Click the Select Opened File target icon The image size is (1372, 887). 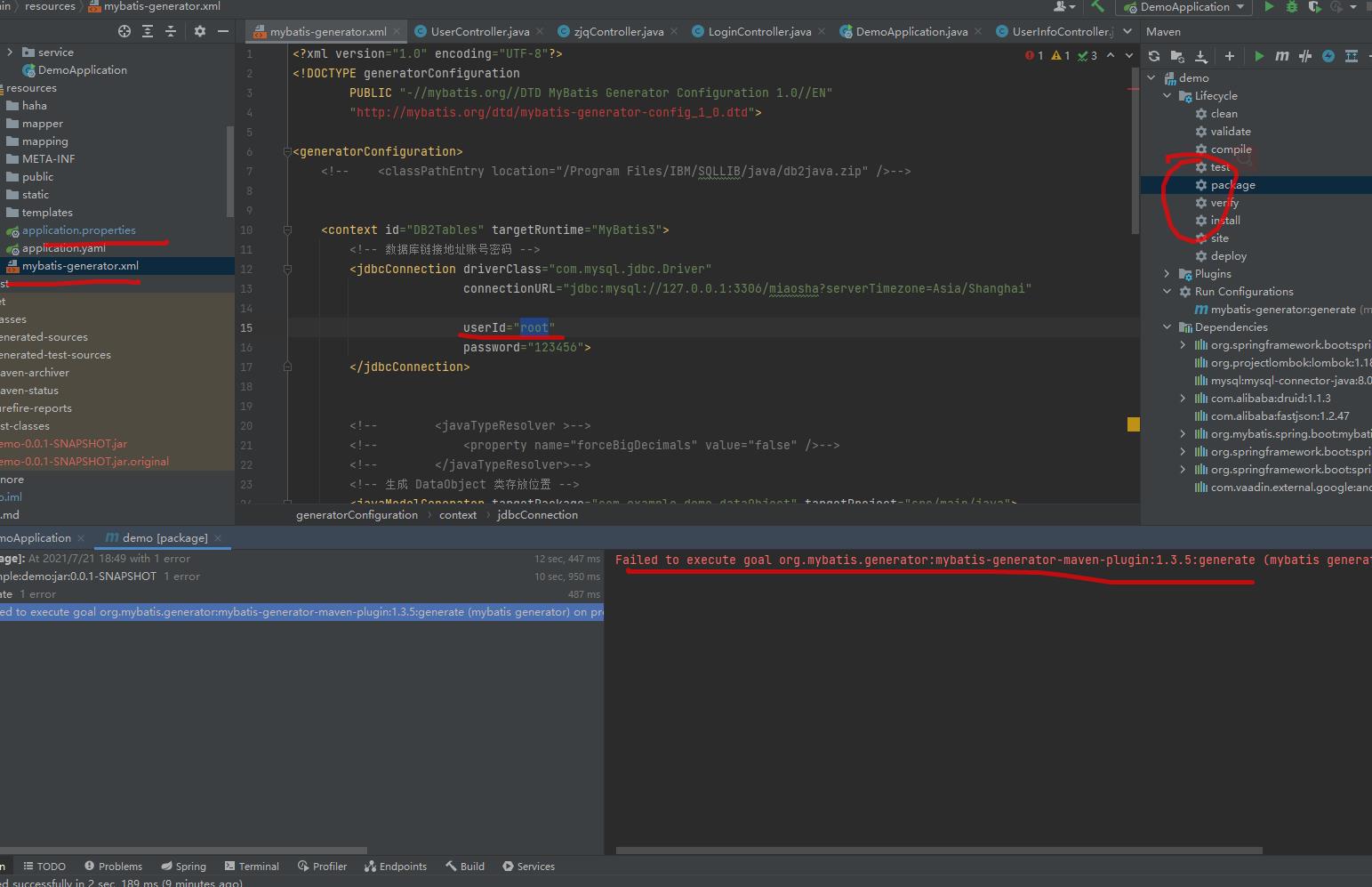point(124,31)
